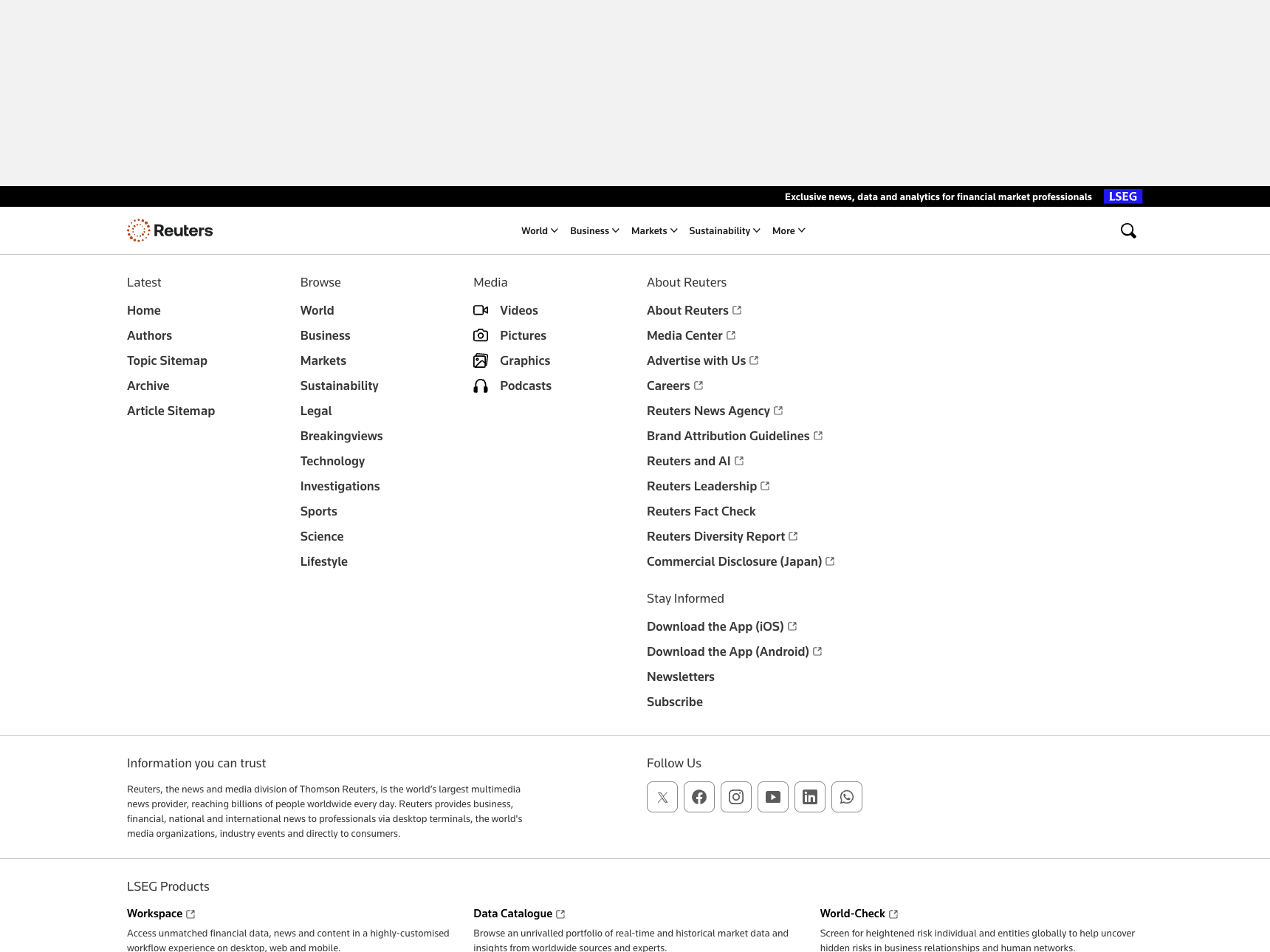Screen dimensions: 1270x952
Task: Open Reuters Fact Check link
Action: point(701,511)
